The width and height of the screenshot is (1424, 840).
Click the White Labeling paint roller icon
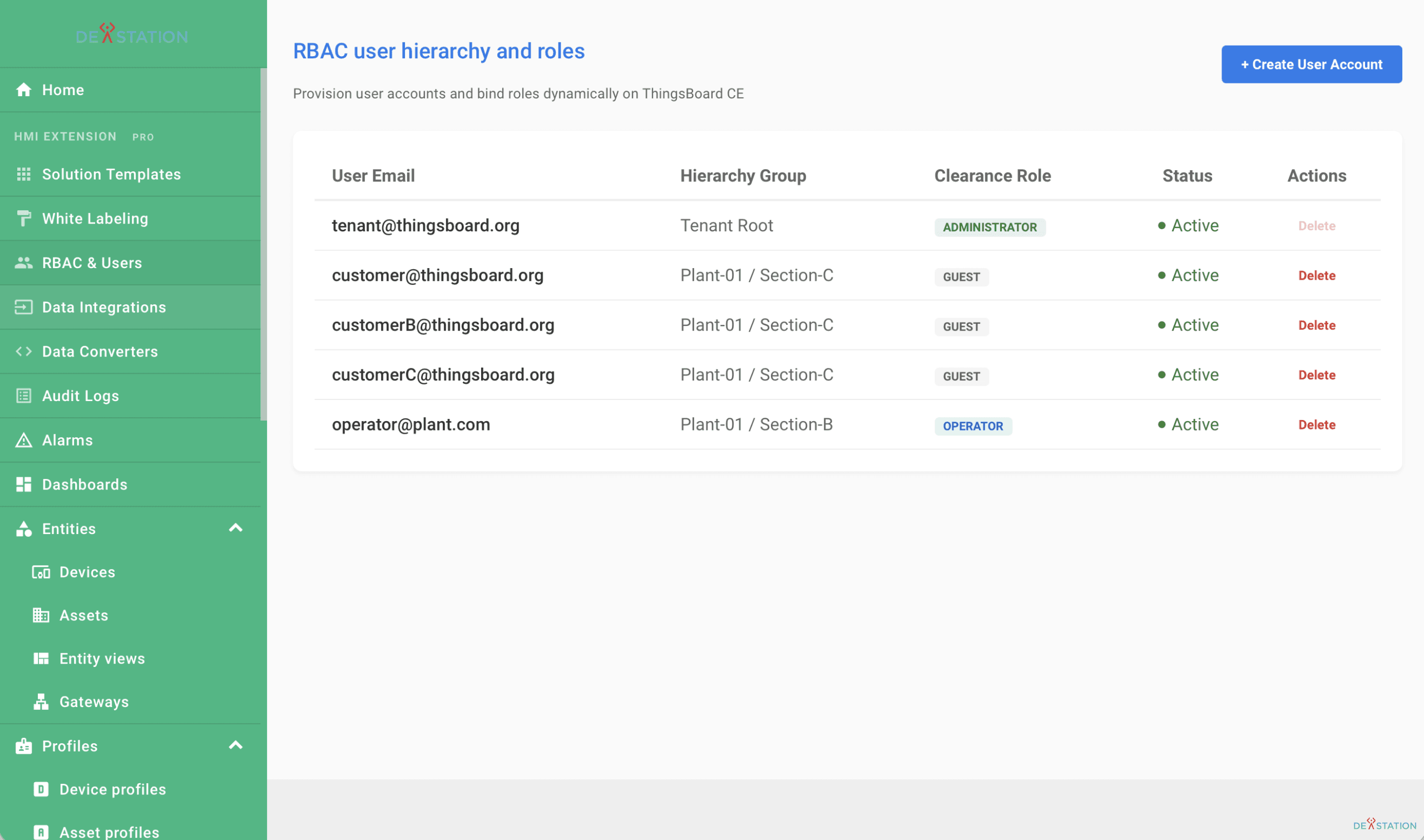tap(23, 219)
